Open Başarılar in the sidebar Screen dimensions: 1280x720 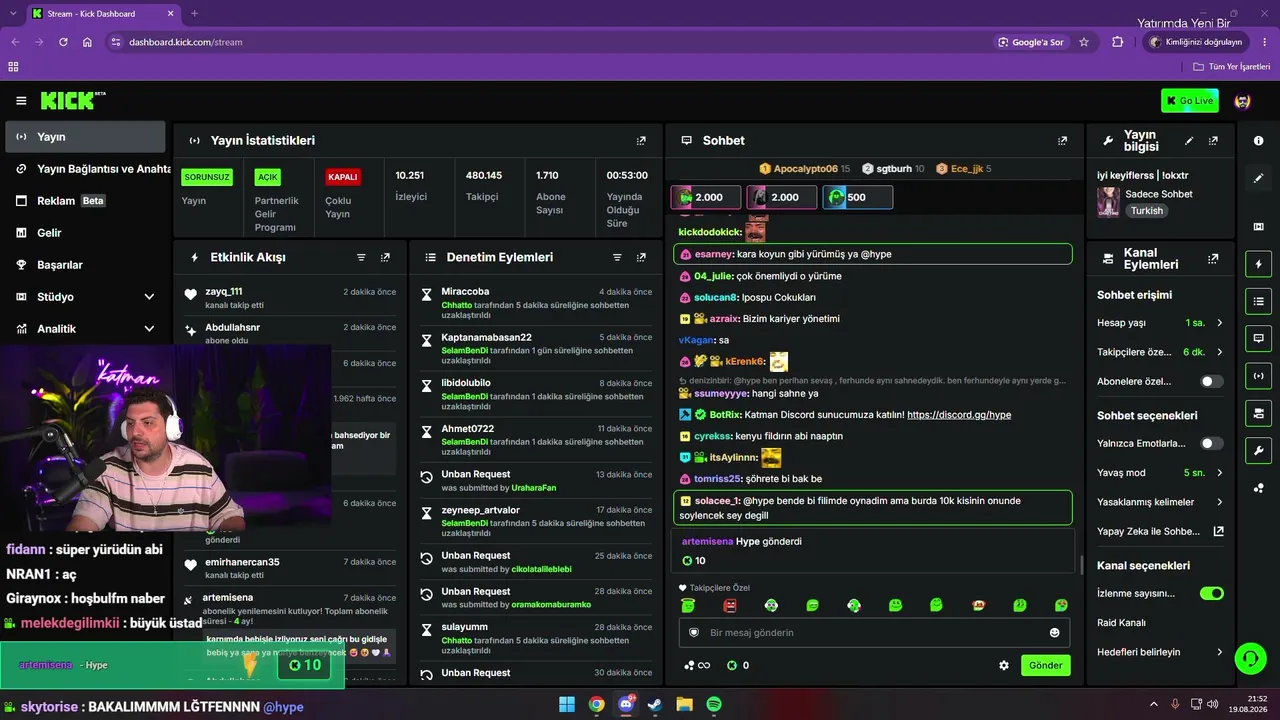[85, 265]
